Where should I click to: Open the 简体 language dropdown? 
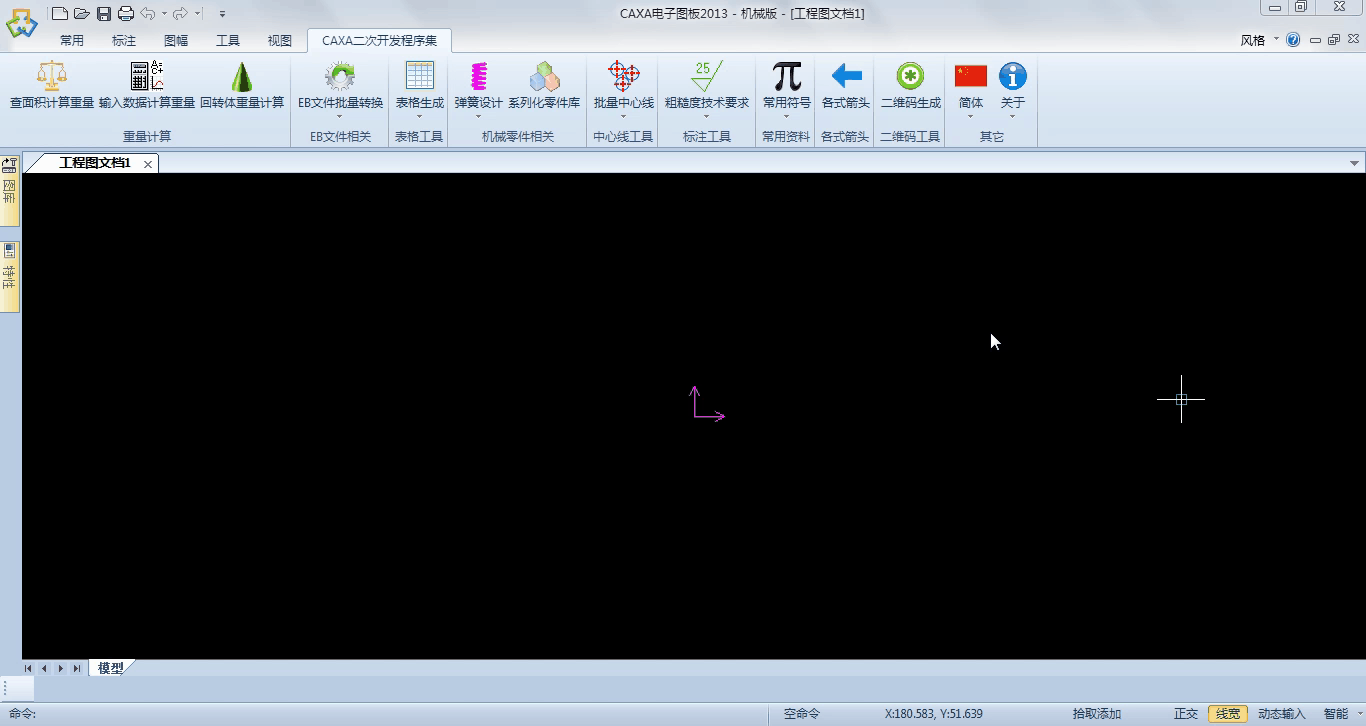(970, 116)
